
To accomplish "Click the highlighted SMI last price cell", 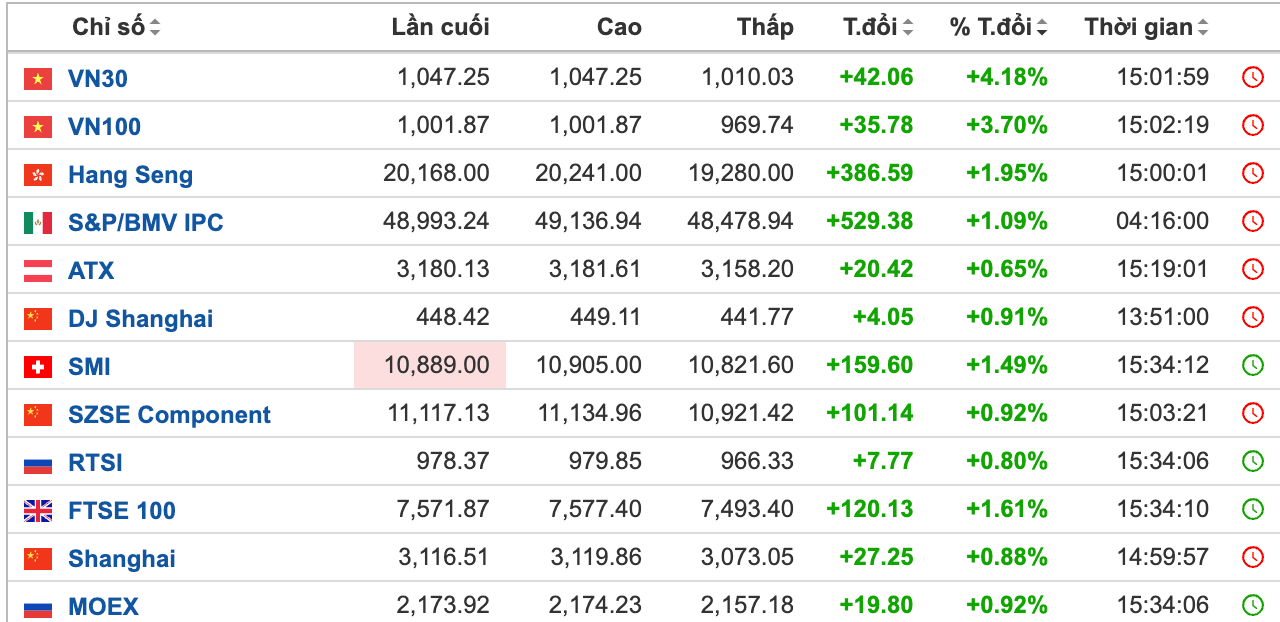I will [x=430, y=366].
